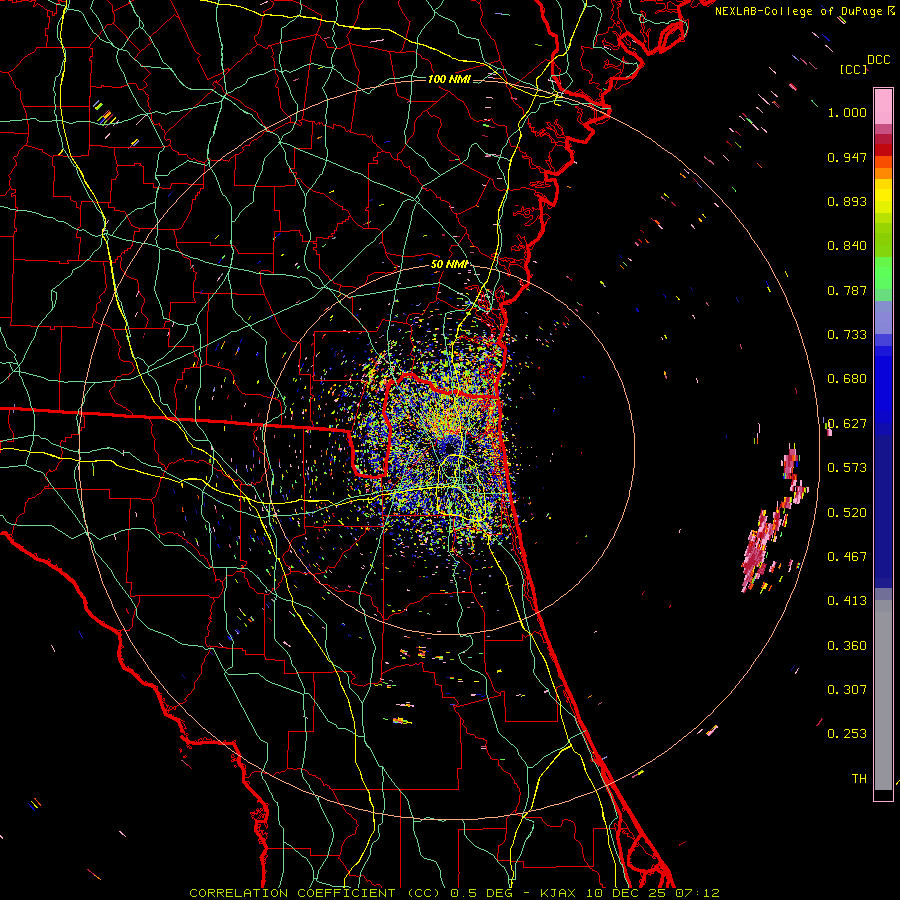The height and width of the screenshot is (900, 900).
Task: Click the 0.573 legend value
Action: tap(847, 468)
